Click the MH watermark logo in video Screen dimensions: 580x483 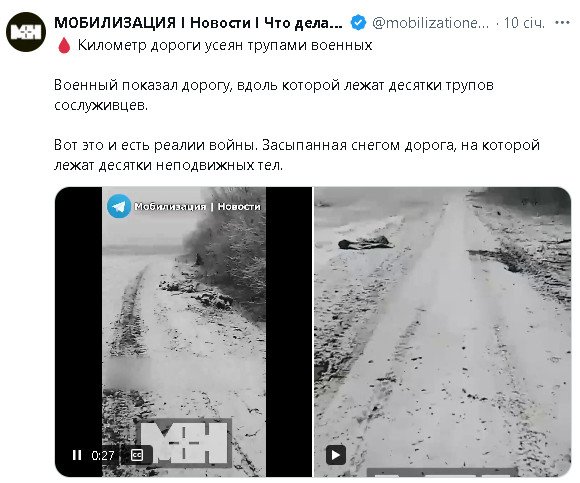(184, 441)
